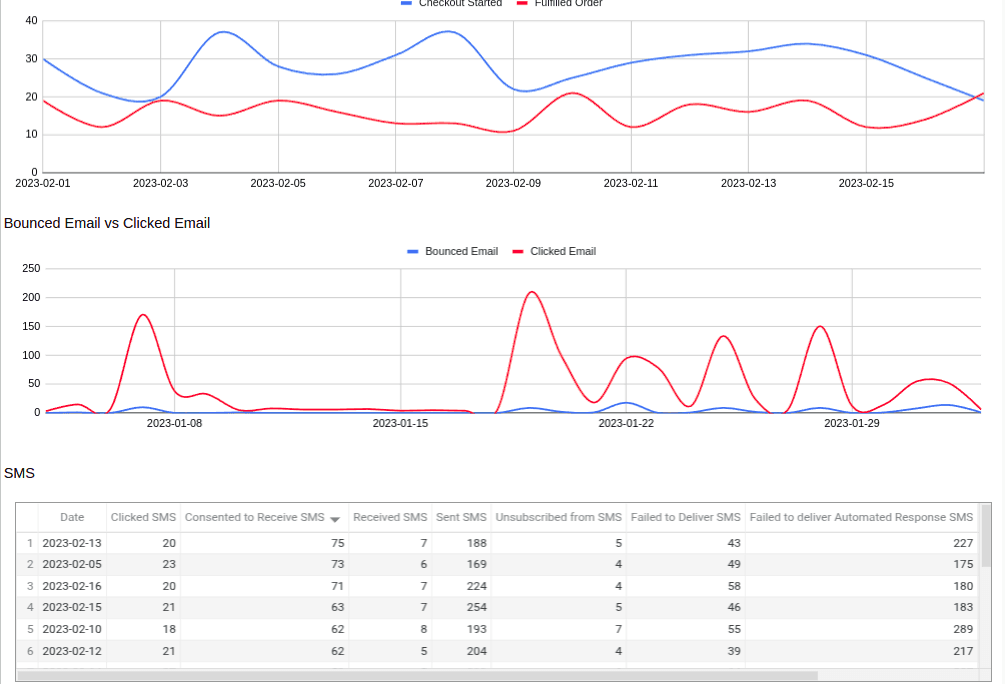The width and height of the screenshot is (1005, 684).
Task: Select the date cell 2023-02-13
Action: click(x=72, y=543)
